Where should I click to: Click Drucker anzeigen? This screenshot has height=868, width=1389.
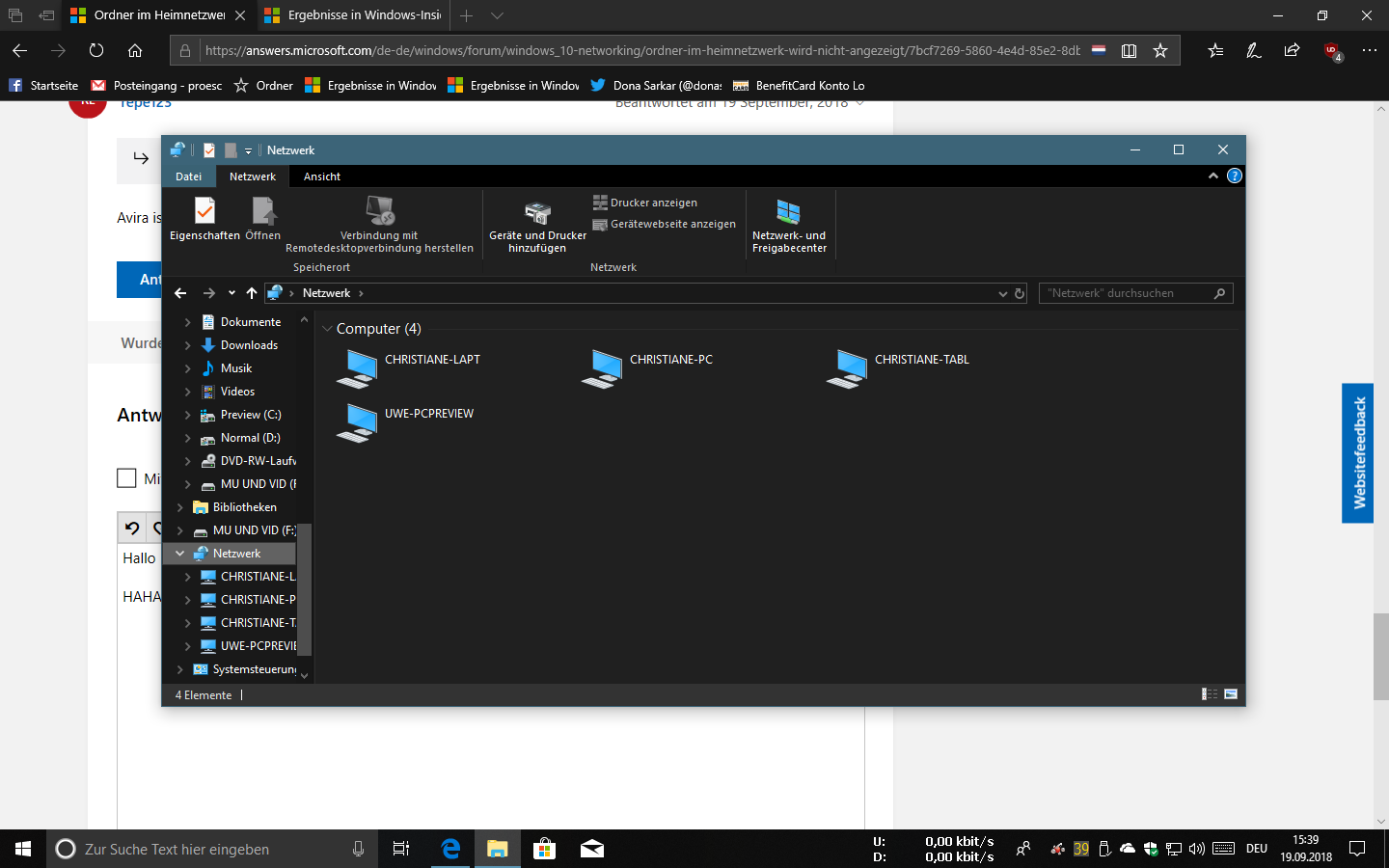pos(645,203)
